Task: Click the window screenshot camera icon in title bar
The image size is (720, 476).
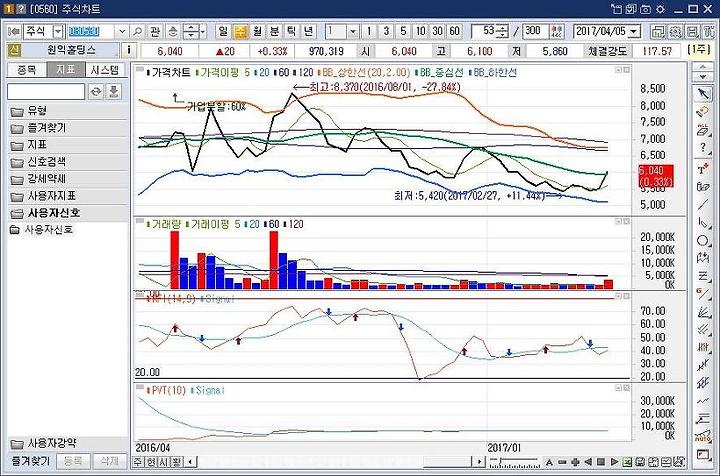Action: 645,9
